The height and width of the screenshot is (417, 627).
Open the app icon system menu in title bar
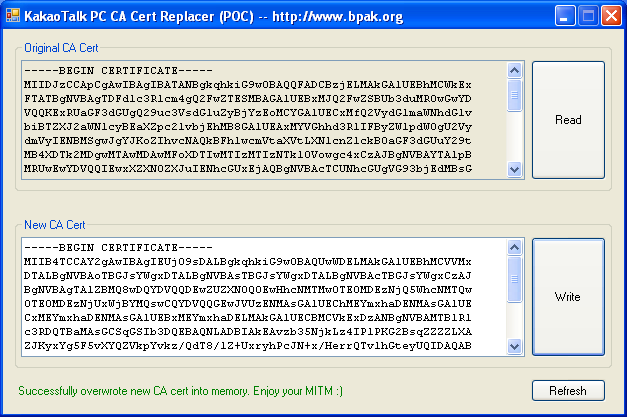14,15
